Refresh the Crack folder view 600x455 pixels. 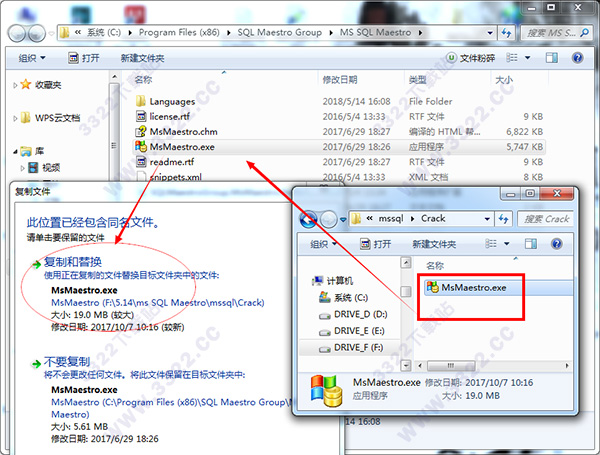click(x=504, y=219)
